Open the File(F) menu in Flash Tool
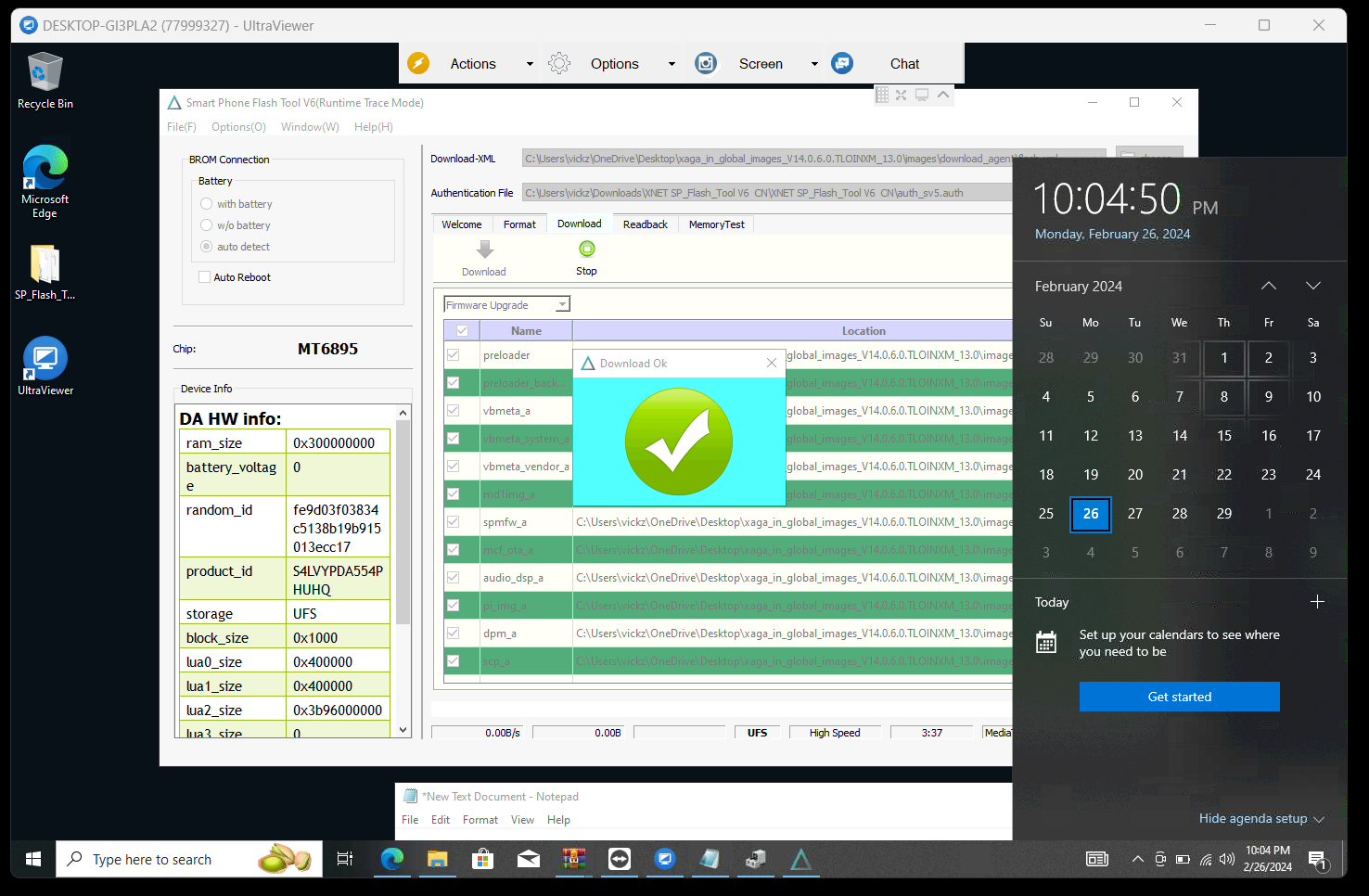The height and width of the screenshot is (896, 1369). pyautogui.click(x=182, y=127)
